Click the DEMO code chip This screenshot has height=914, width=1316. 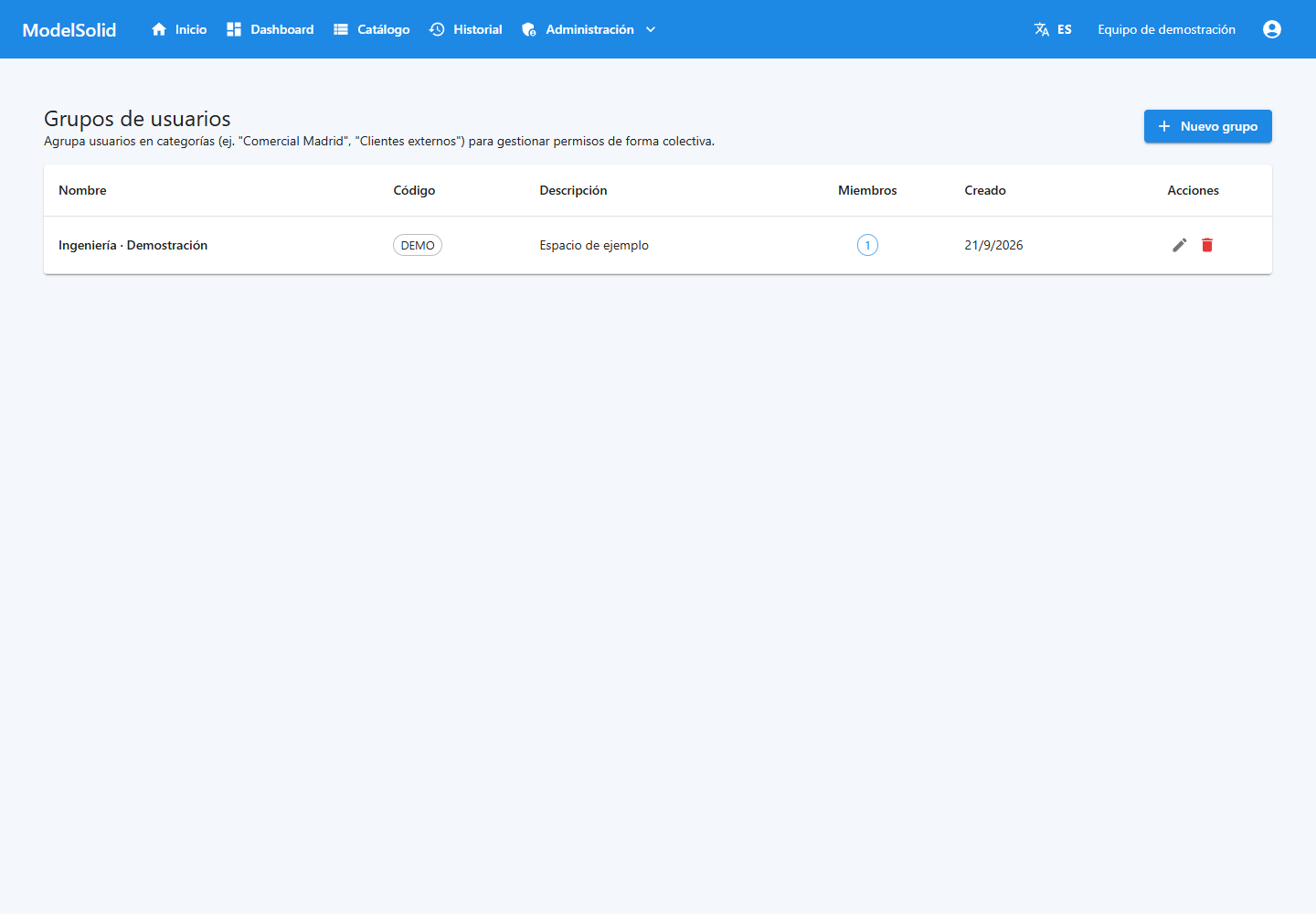418,245
